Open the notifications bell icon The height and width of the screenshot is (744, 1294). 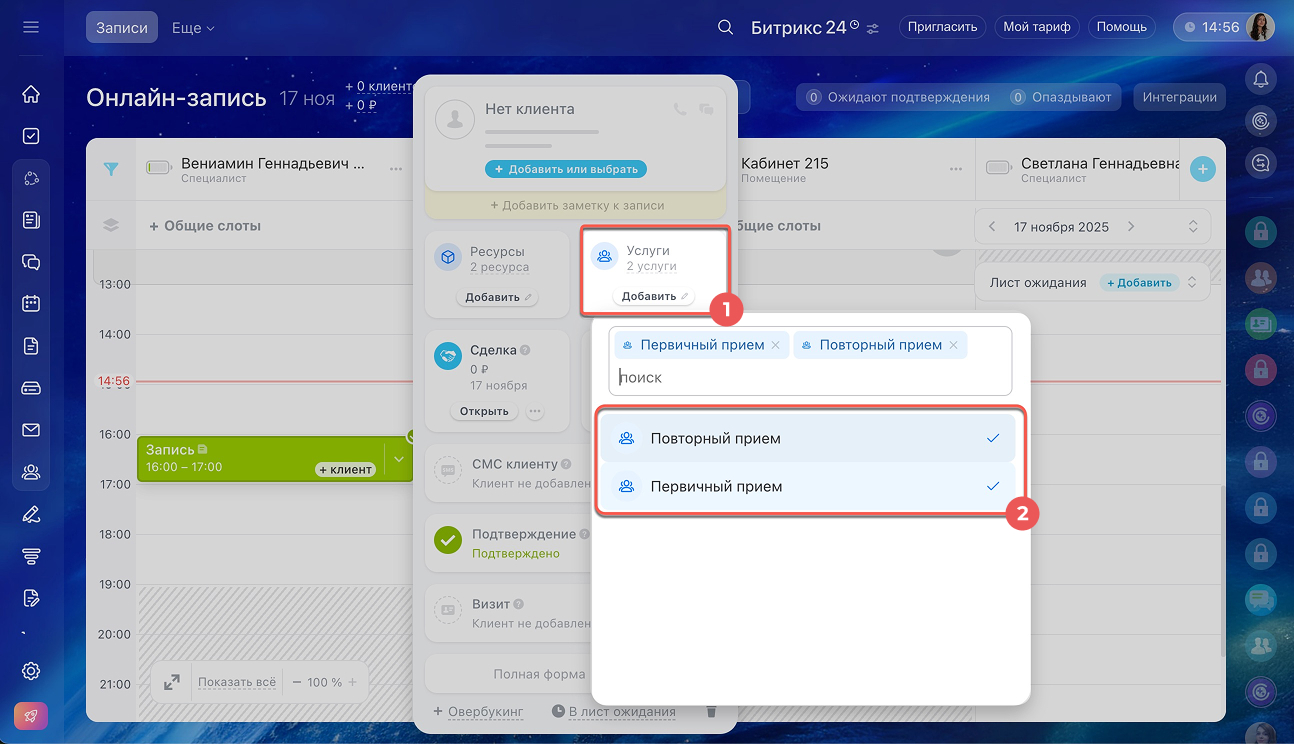coord(1261,79)
